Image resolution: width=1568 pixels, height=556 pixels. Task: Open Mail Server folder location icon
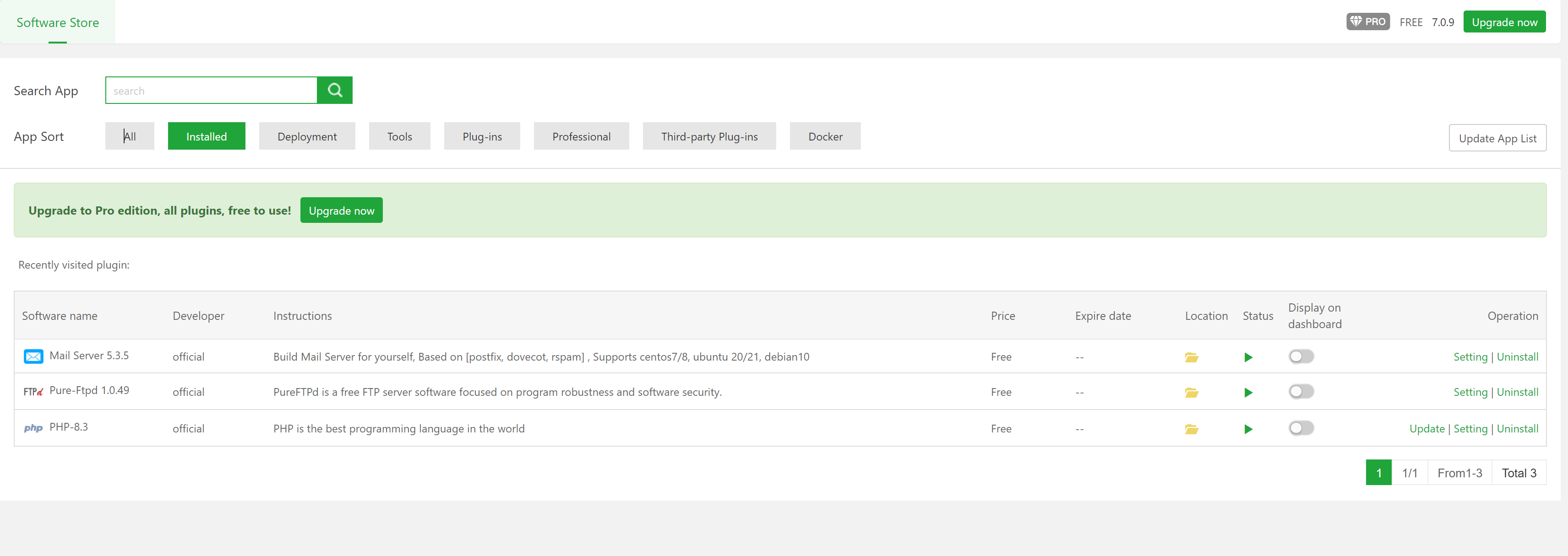[1191, 357]
